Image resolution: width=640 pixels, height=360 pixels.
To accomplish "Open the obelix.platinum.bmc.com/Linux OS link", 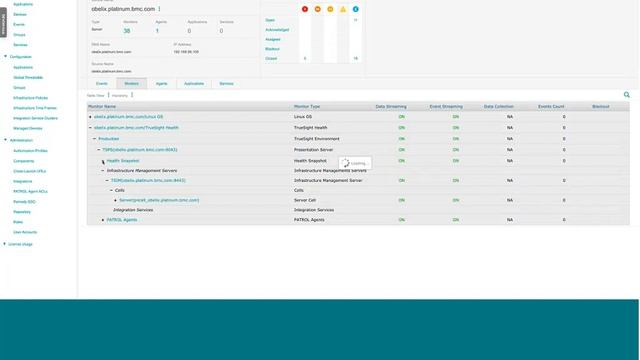I will point(129,117).
